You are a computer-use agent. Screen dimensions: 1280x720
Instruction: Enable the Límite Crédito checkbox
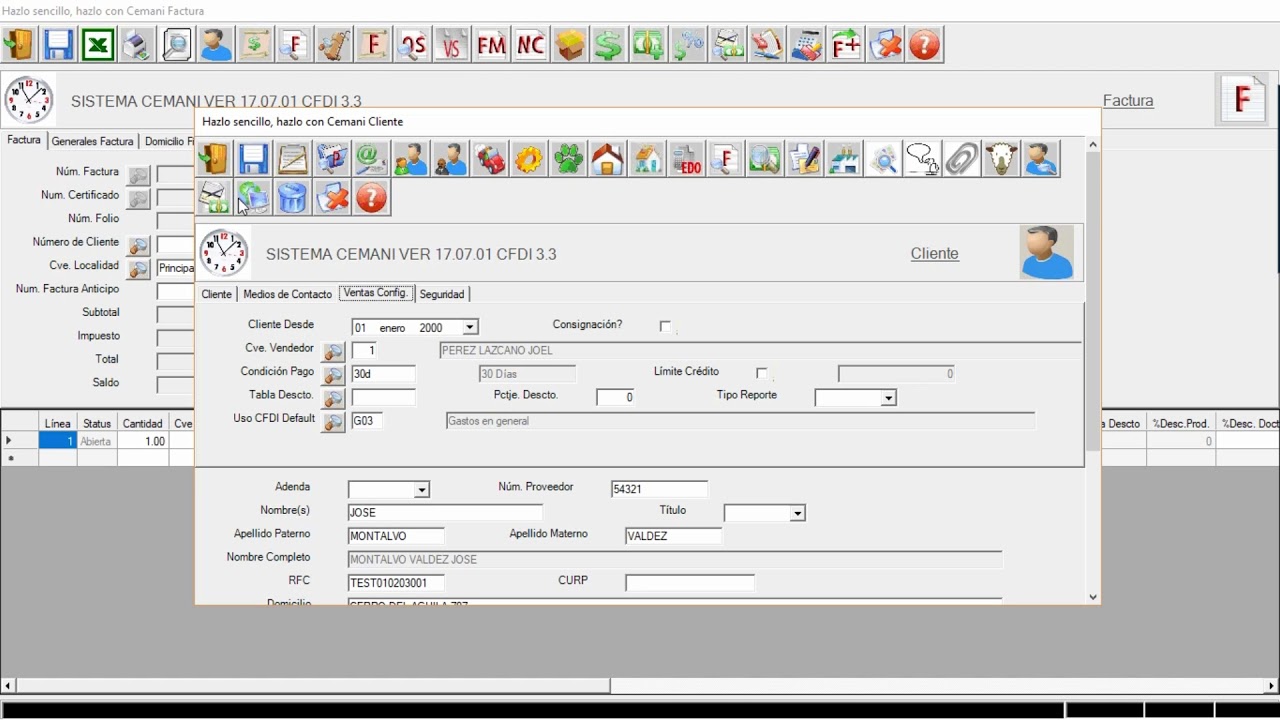(x=762, y=373)
